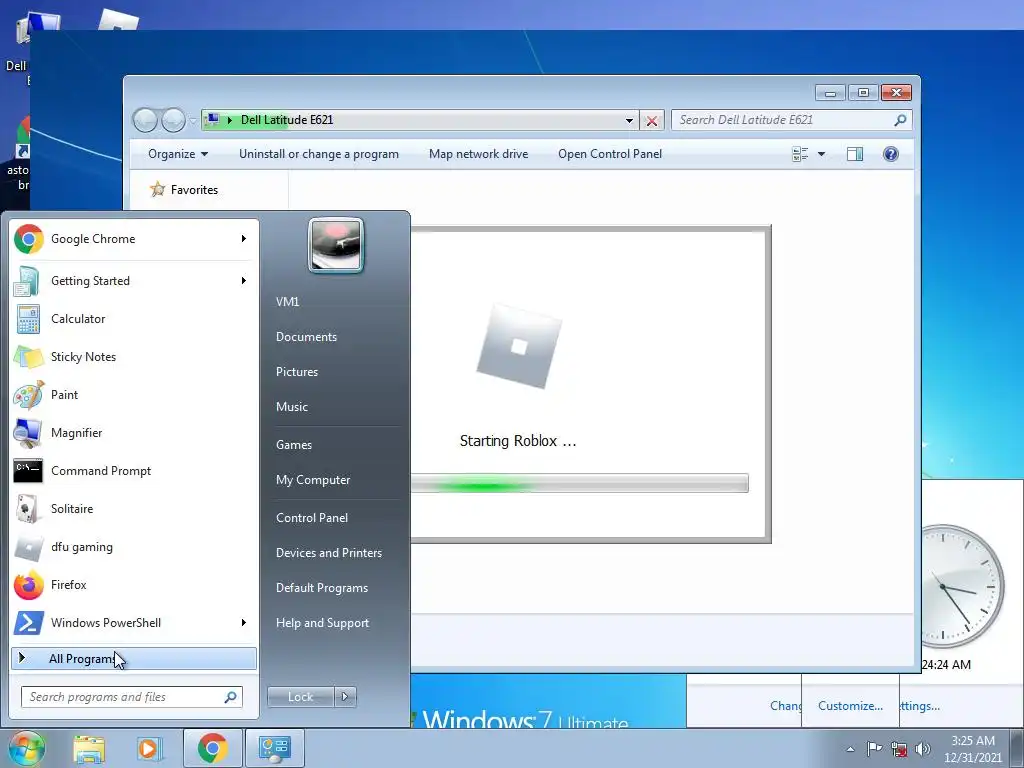
Task: Open Sticky Notes
Action: (134, 357)
